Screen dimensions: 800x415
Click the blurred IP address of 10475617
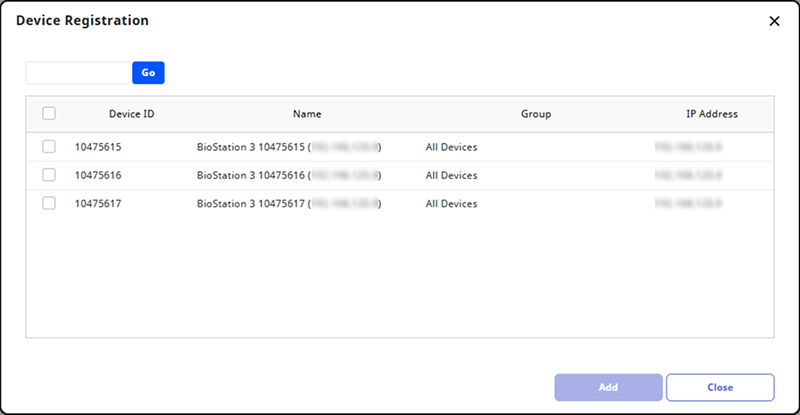click(x=688, y=203)
